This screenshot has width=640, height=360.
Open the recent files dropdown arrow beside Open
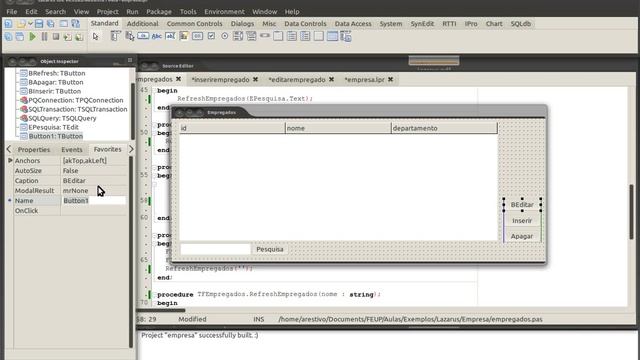[30, 24]
